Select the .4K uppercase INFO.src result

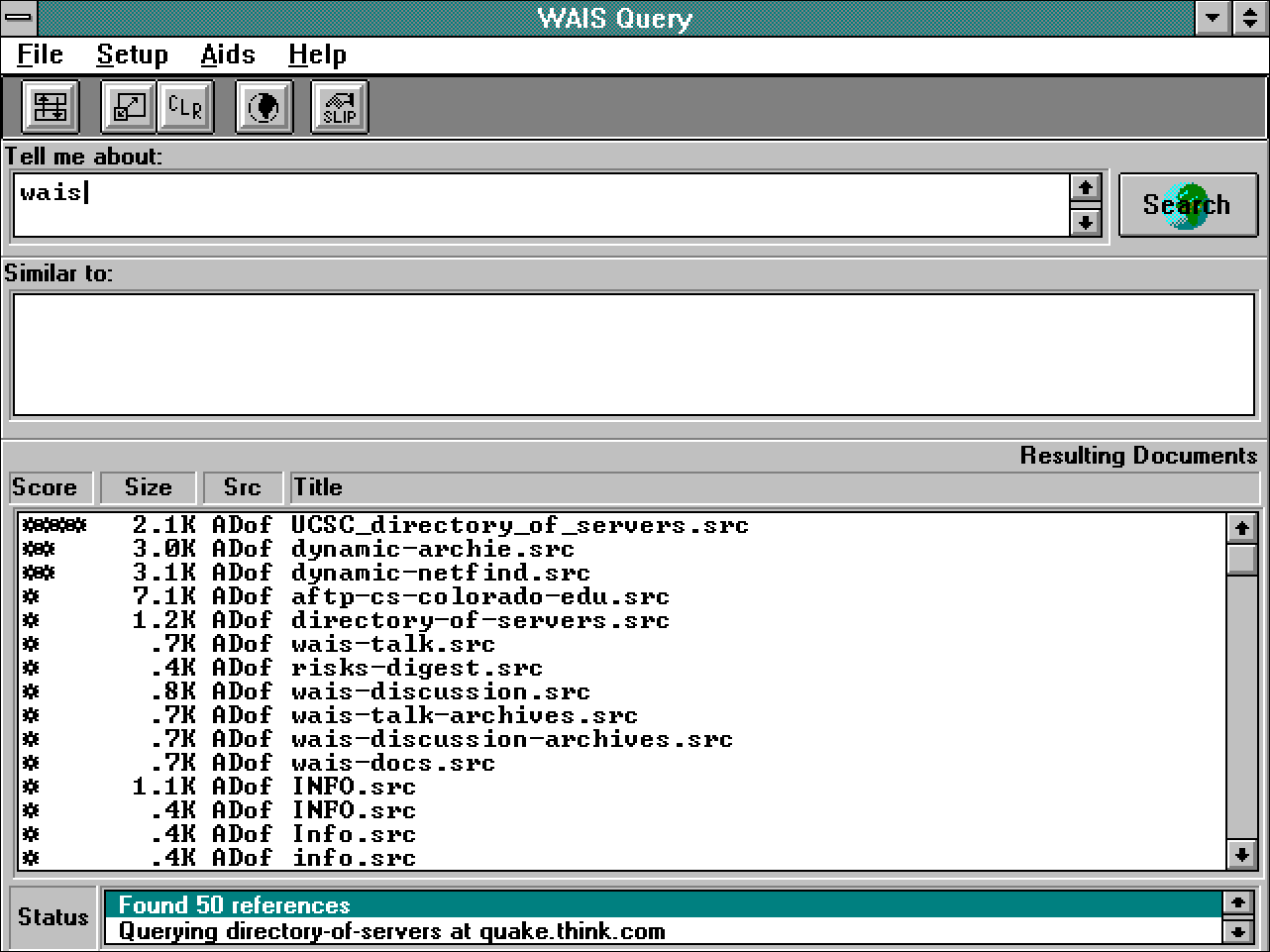point(622,810)
